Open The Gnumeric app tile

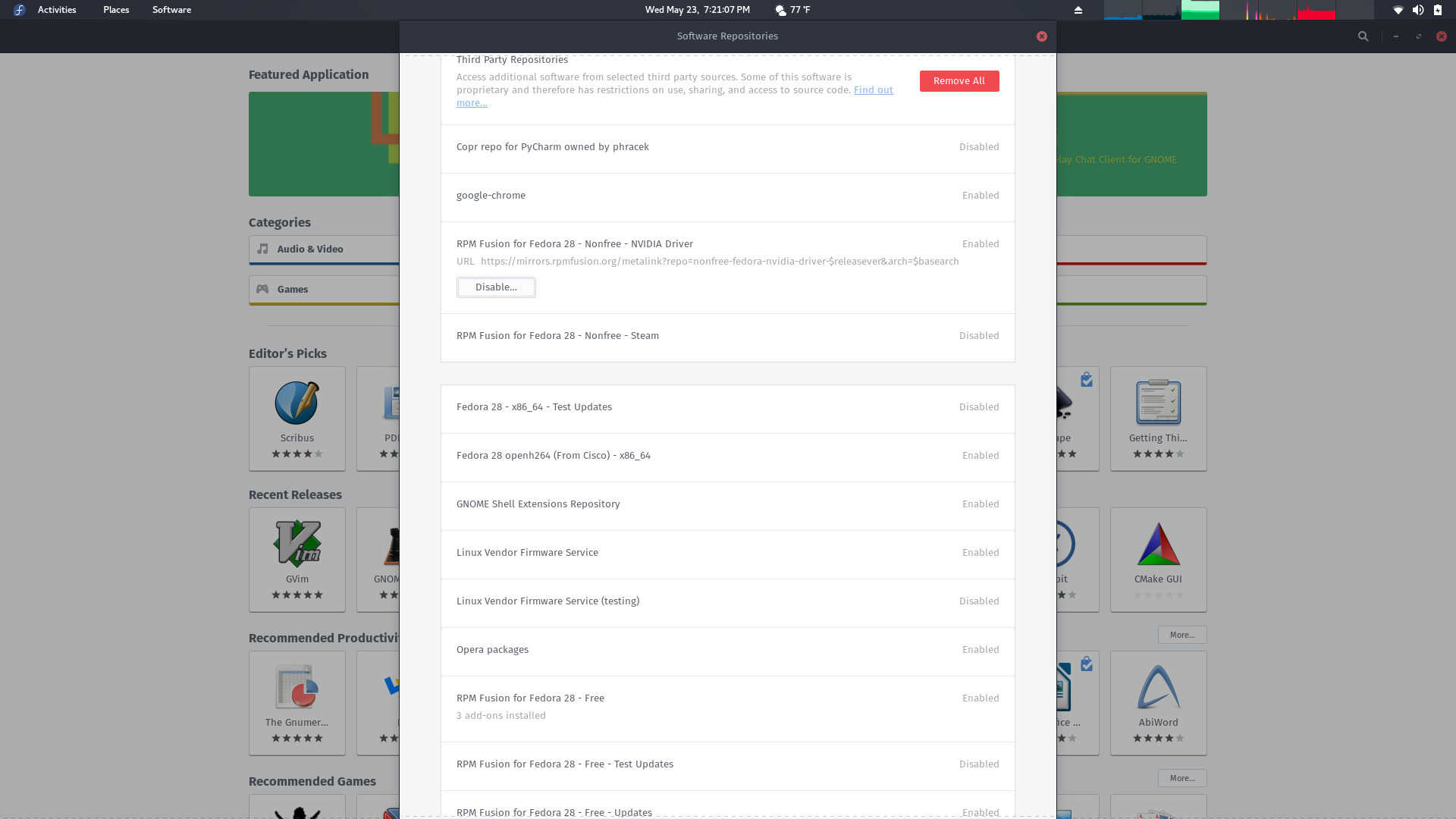pos(297,703)
